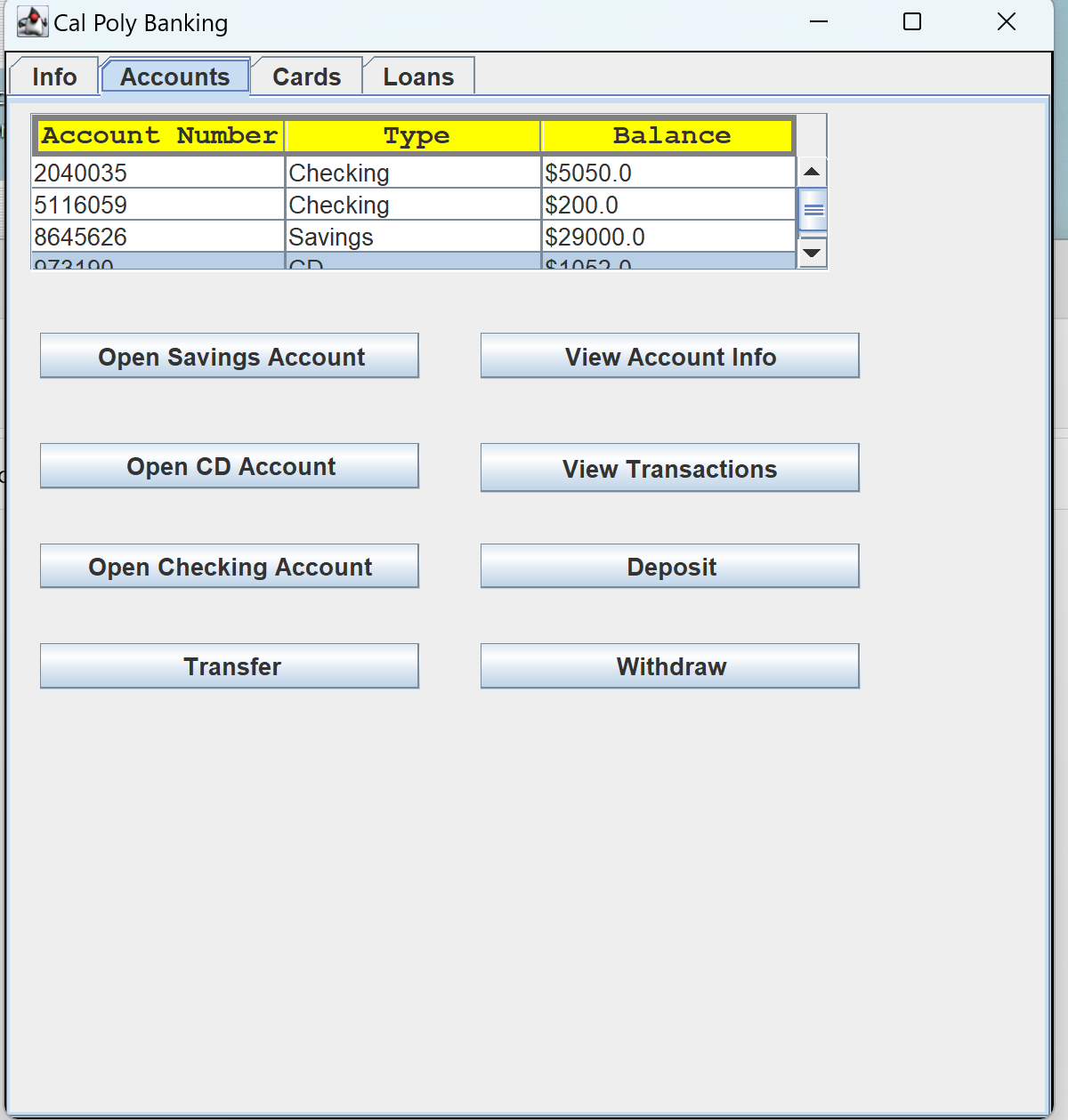Select account number 8645626

pos(158,237)
